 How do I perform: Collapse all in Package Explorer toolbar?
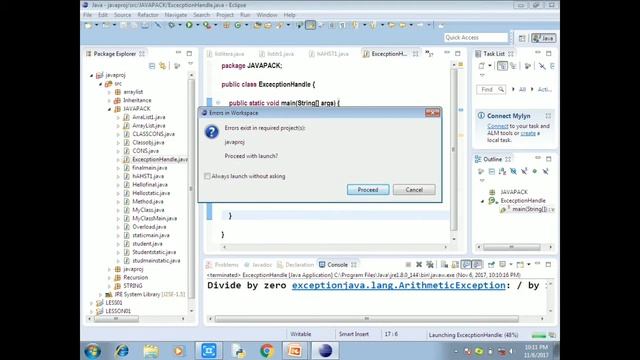tap(152, 66)
